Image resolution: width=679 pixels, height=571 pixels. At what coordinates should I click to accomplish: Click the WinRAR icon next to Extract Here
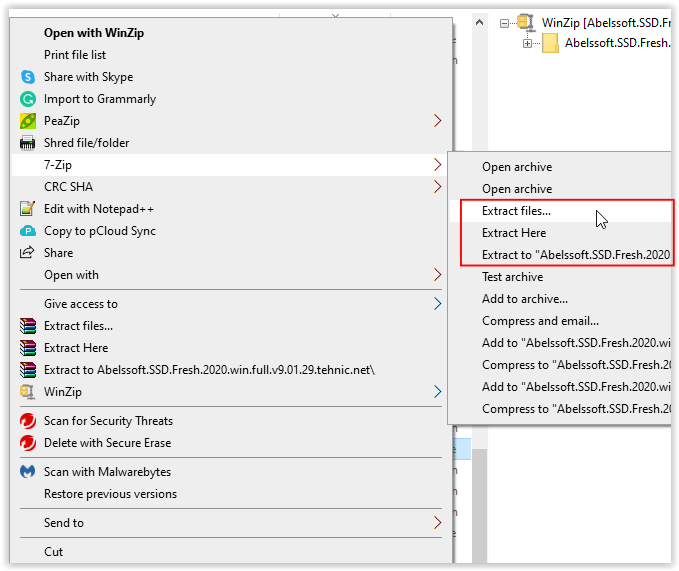(28, 348)
